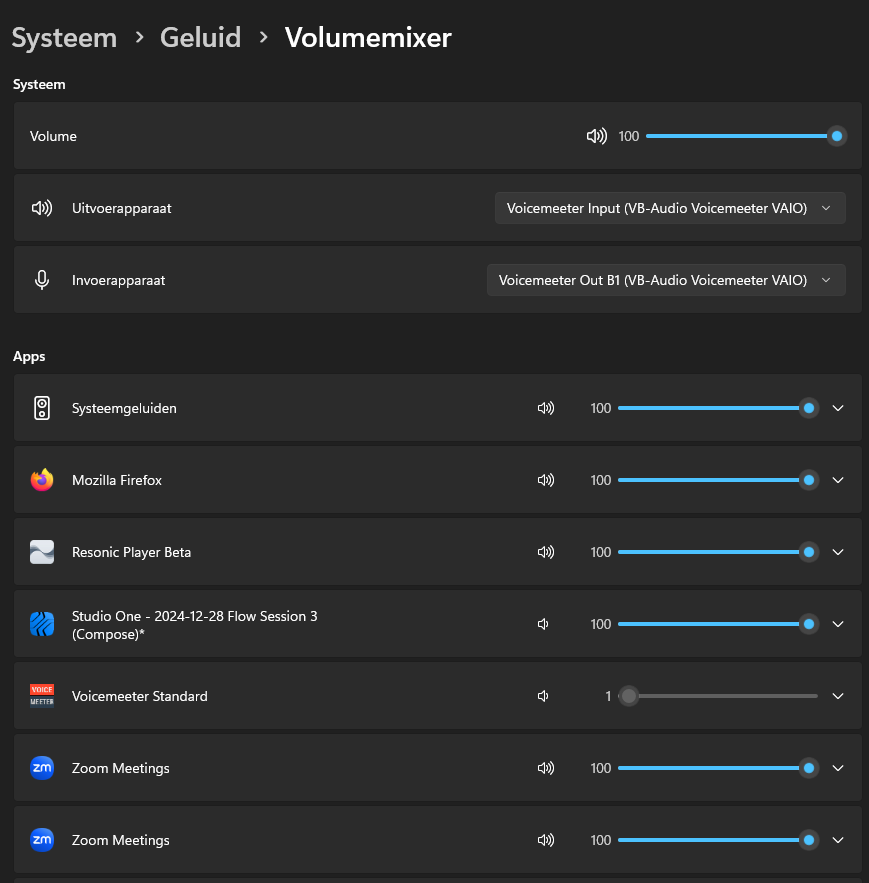Click the Volumemixer breadcrumb title
The image size is (869, 883).
point(368,38)
